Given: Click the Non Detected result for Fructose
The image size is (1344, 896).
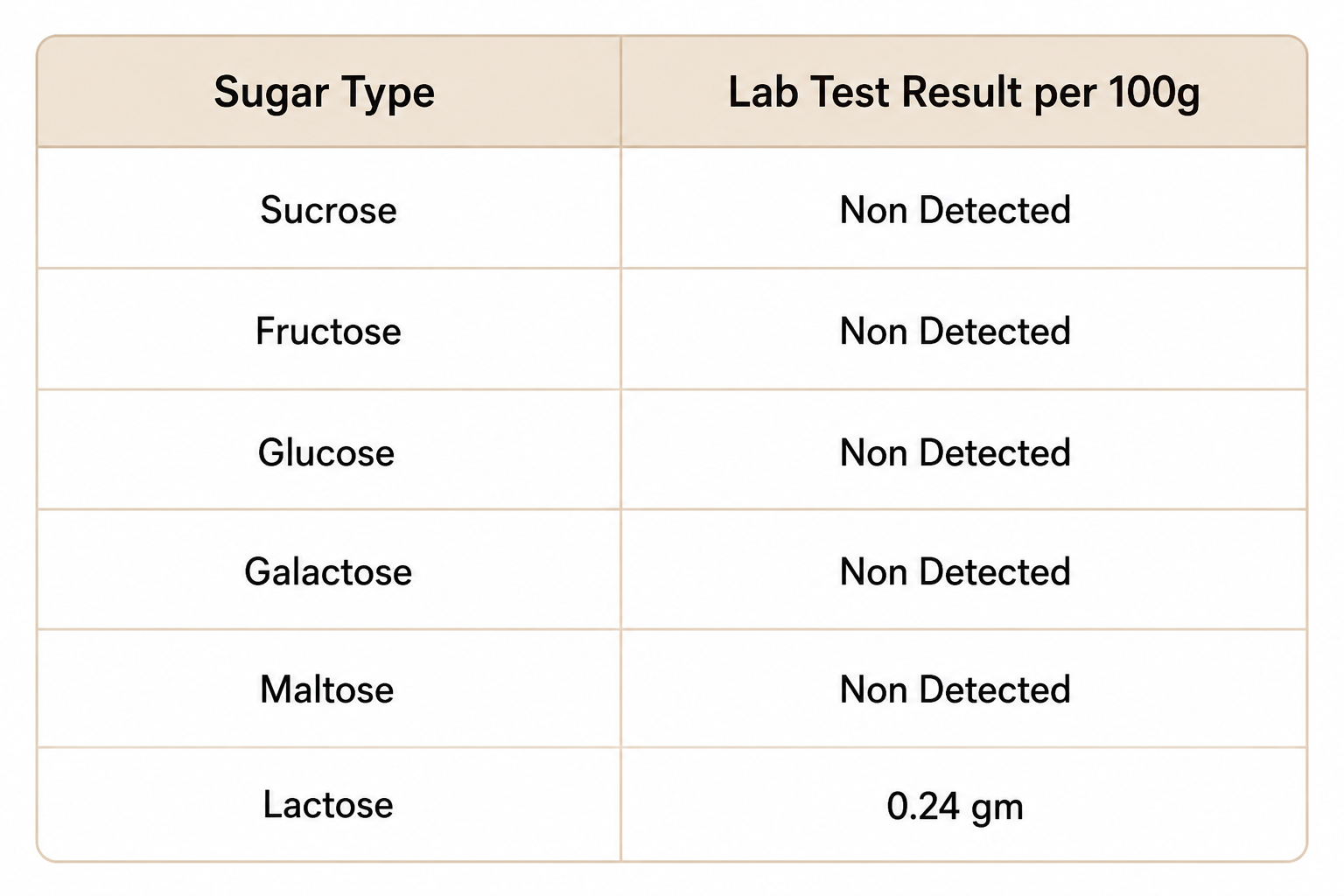Looking at the screenshot, I should point(955,332).
